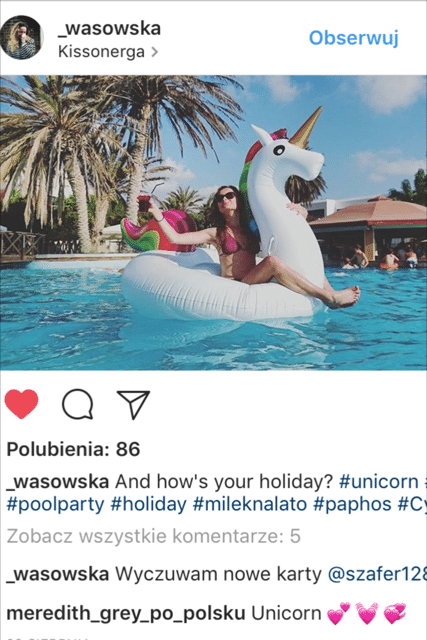Open the #holiday hashtag
Screen dimensions: 427x640
(149, 504)
